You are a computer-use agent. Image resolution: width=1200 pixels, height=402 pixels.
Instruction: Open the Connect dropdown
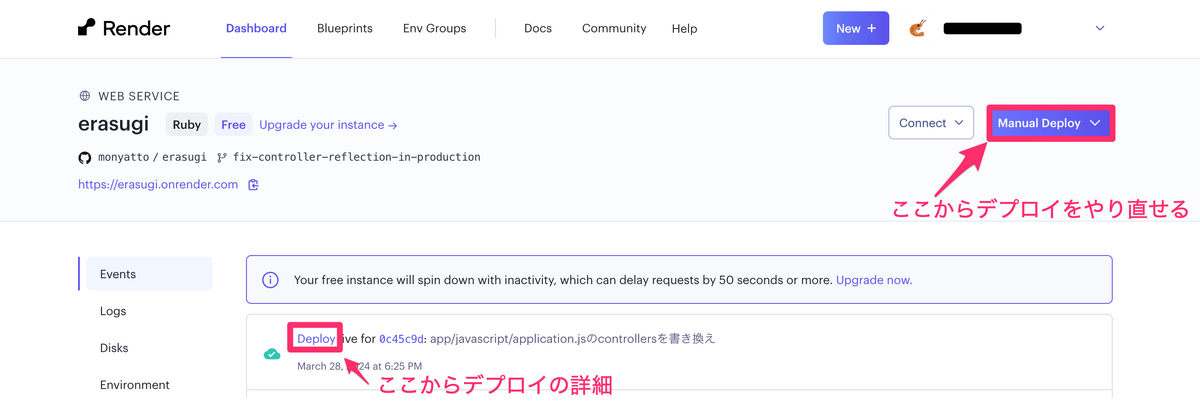pyautogui.click(x=931, y=123)
